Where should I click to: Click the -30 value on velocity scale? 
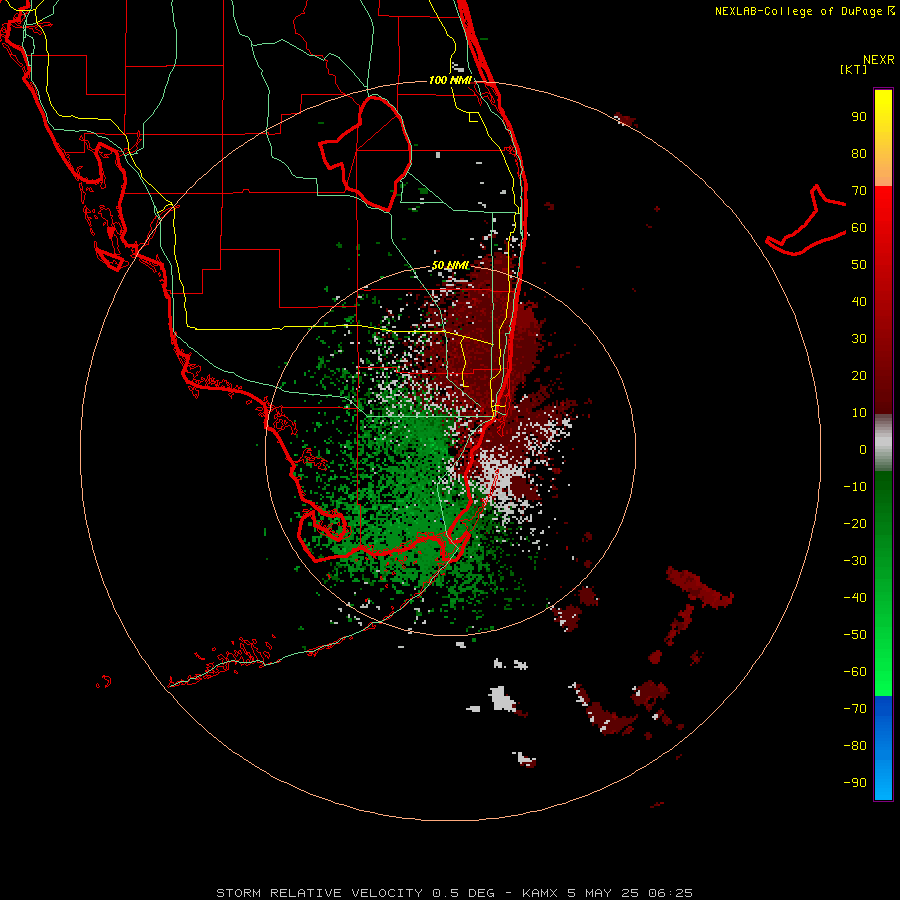[855, 561]
